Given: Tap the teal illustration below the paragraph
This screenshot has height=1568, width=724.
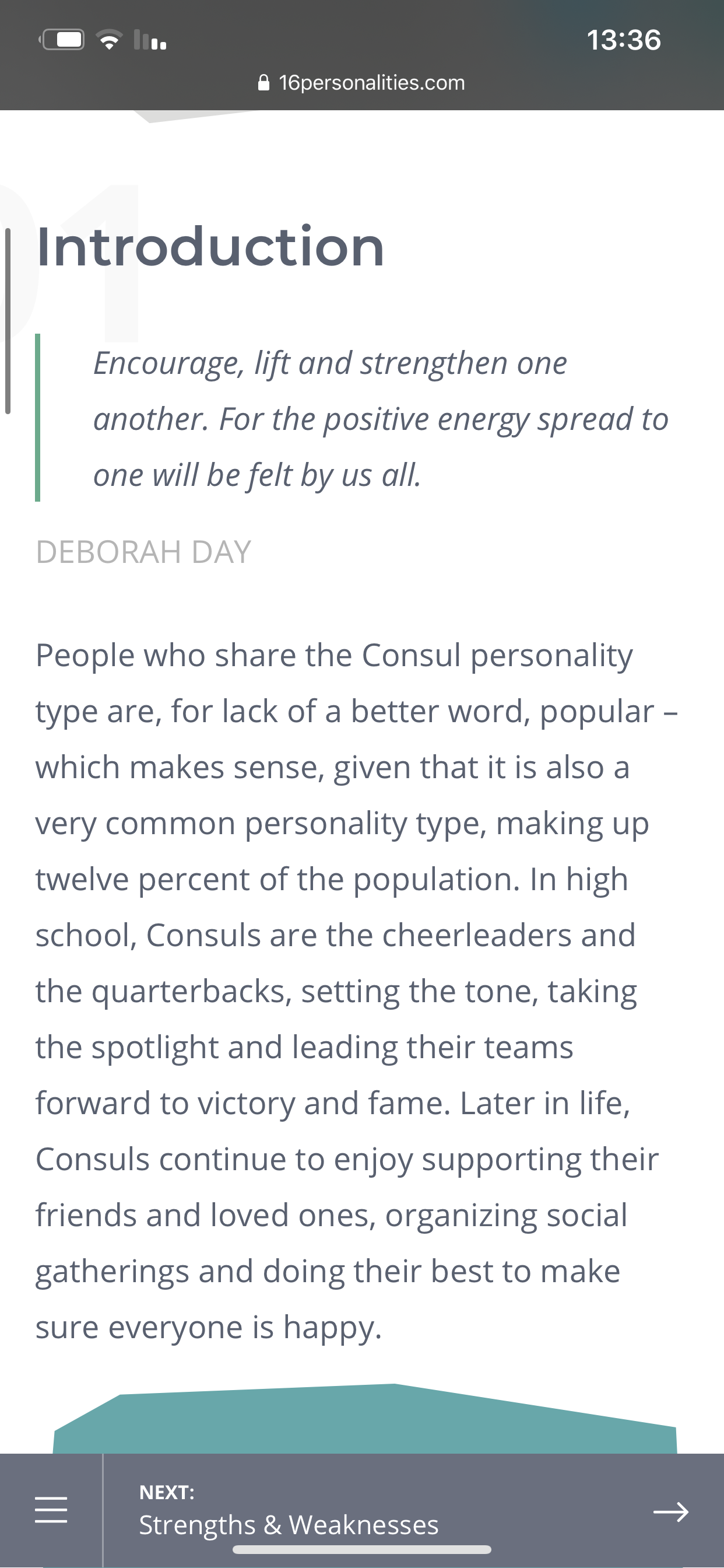Looking at the screenshot, I should pyautogui.click(x=365, y=1419).
